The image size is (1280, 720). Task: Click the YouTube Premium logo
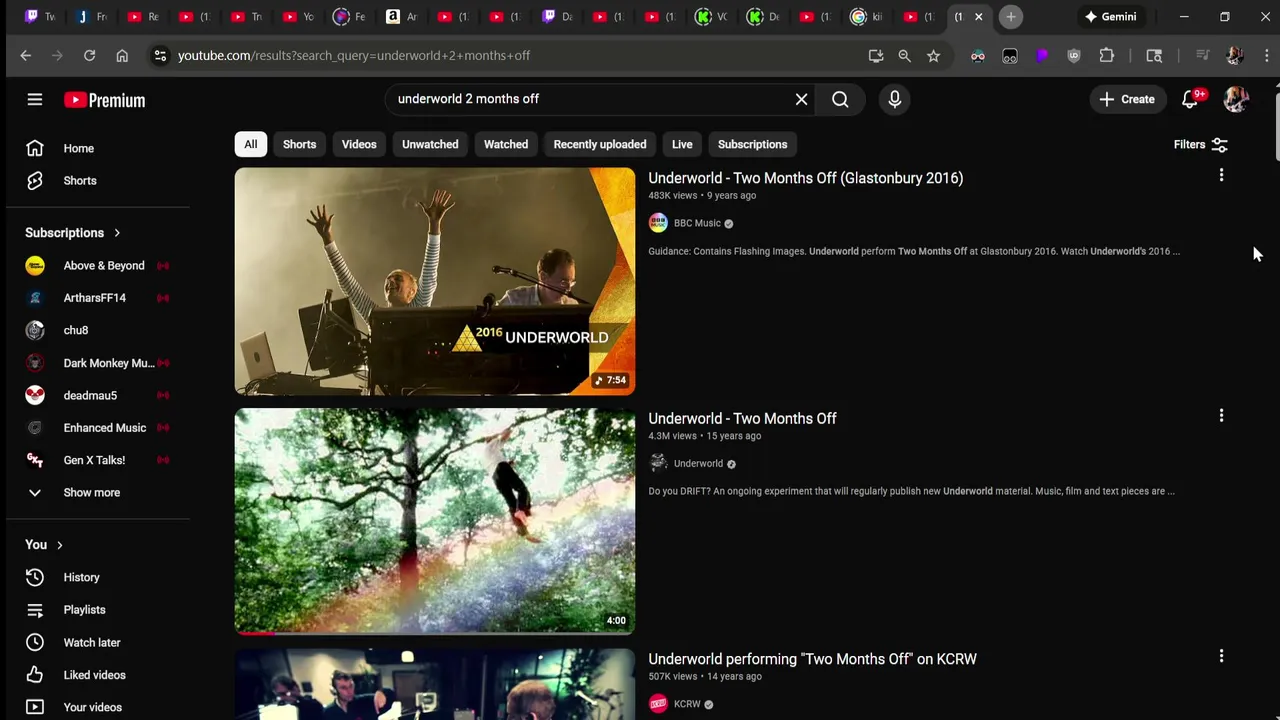(104, 100)
